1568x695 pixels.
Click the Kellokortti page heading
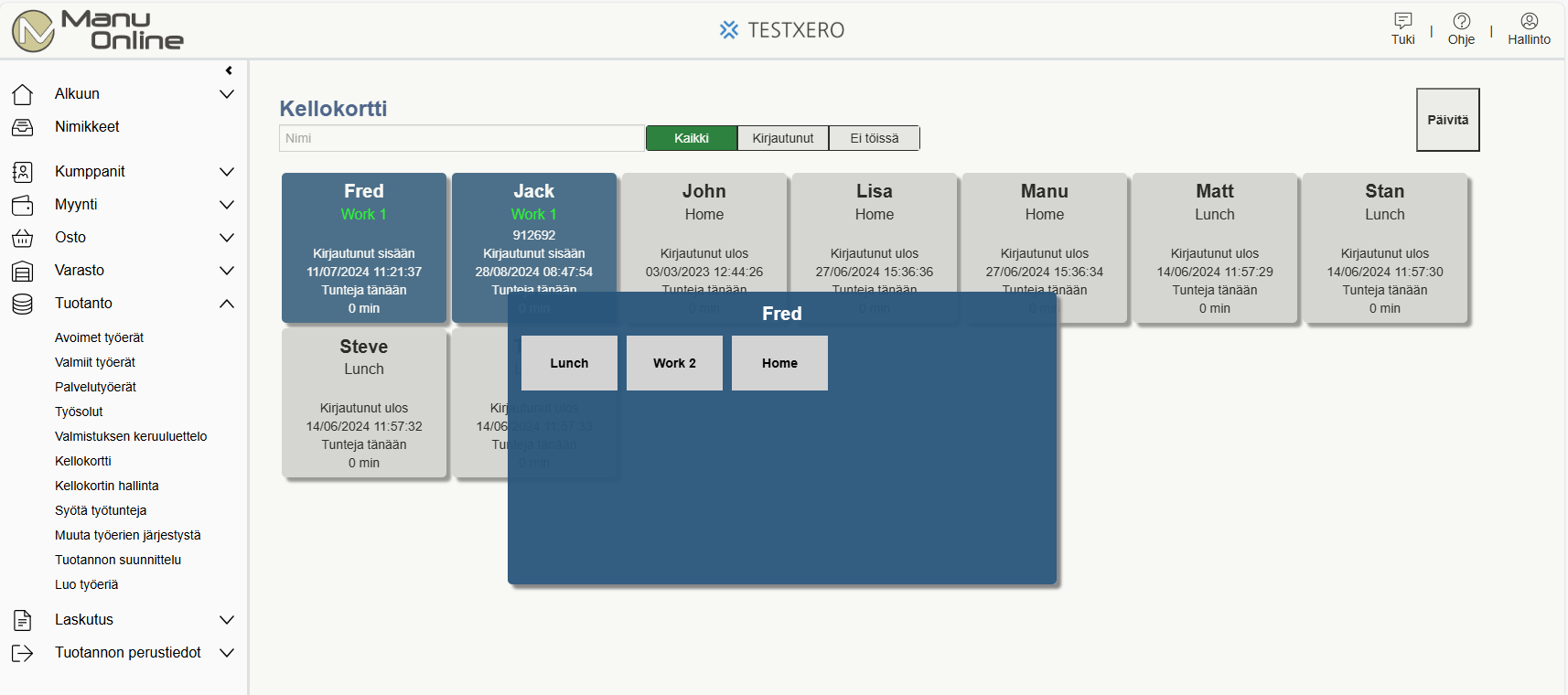tap(333, 109)
